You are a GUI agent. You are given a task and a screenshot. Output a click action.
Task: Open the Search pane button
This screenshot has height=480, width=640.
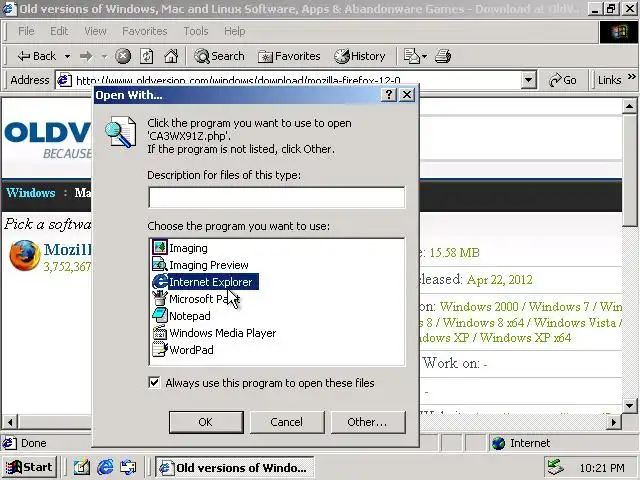[219, 56]
